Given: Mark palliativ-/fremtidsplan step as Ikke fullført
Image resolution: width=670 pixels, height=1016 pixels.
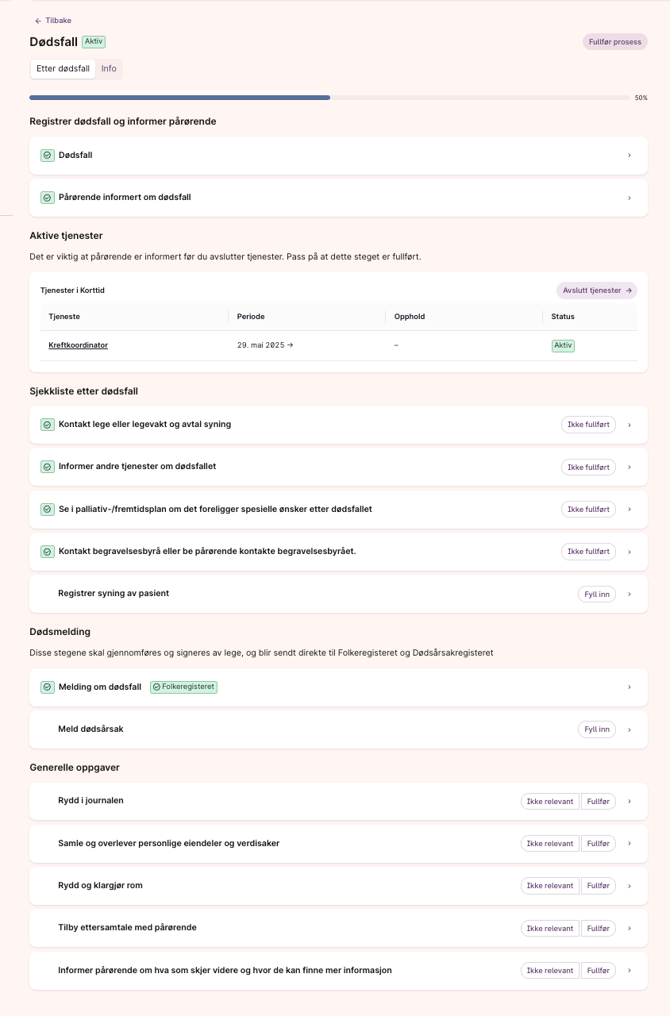Looking at the screenshot, I should coord(588,509).
